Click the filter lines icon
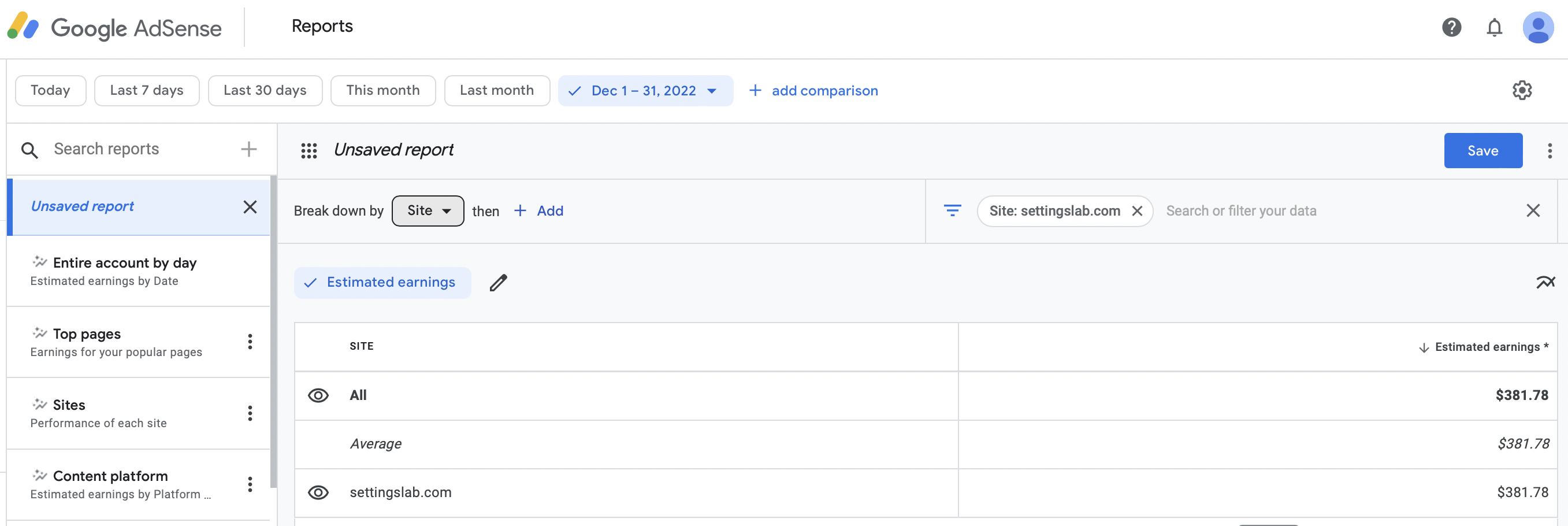This screenshot has width=1568, height=526. tap(952, 210)
